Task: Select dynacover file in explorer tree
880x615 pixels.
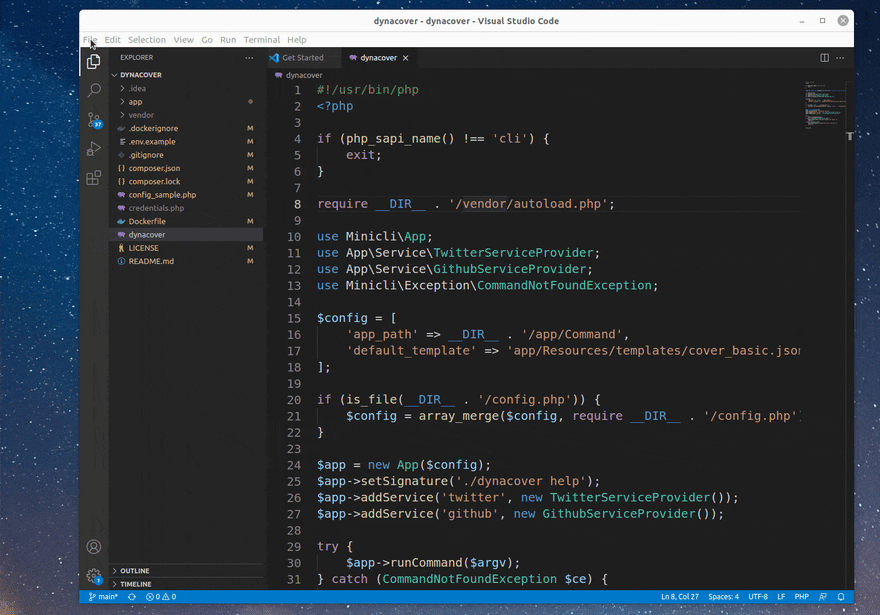Action: coord(186,235)
